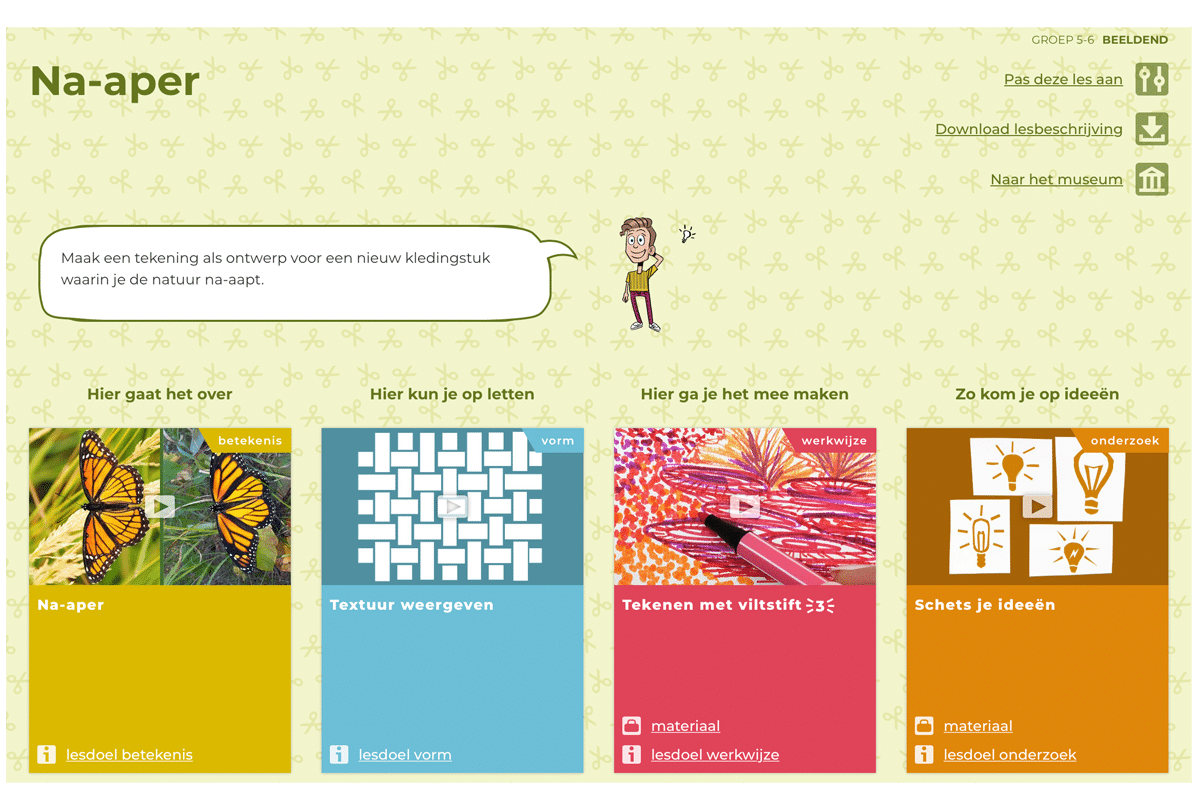Image resolution: width=1200 pixels, height=800 pixels.
Task: Play the Schets je ideeën video
Action: click(1037, 506)
